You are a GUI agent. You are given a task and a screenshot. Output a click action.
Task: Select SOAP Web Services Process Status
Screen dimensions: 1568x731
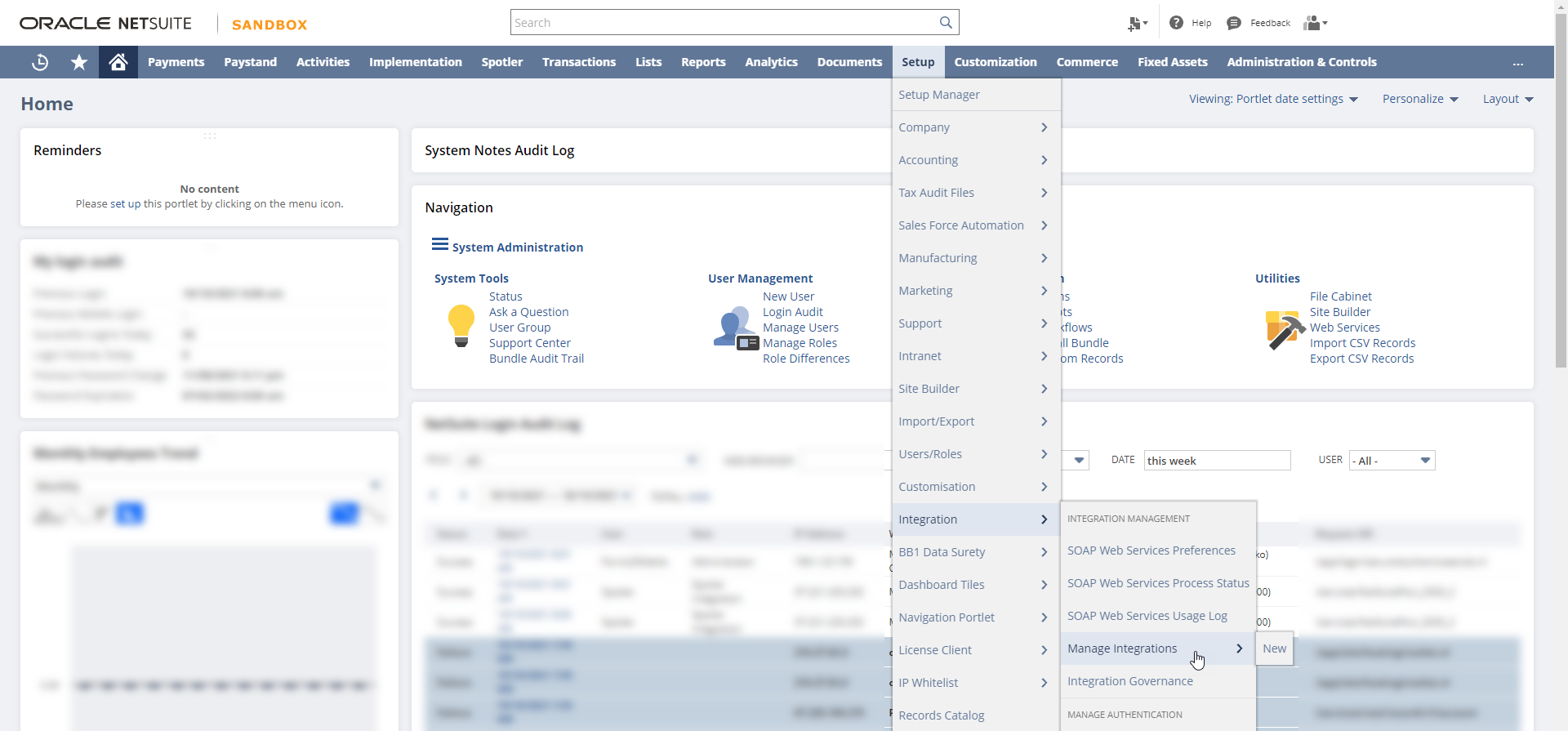click(x=1157, y=583)
